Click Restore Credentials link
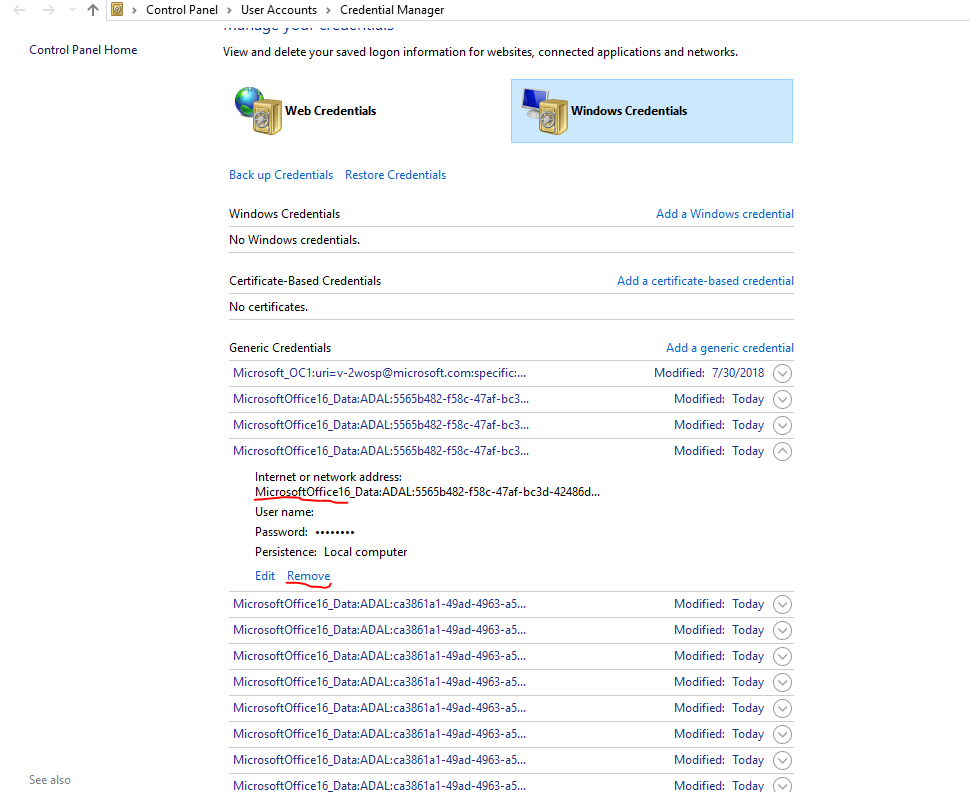 coord(395,175)
